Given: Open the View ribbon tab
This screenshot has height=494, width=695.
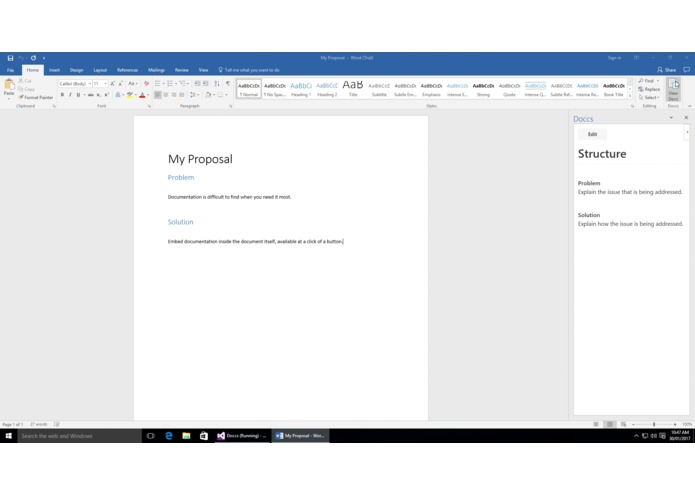Looking at the screenshot, I should pos(203,70).
